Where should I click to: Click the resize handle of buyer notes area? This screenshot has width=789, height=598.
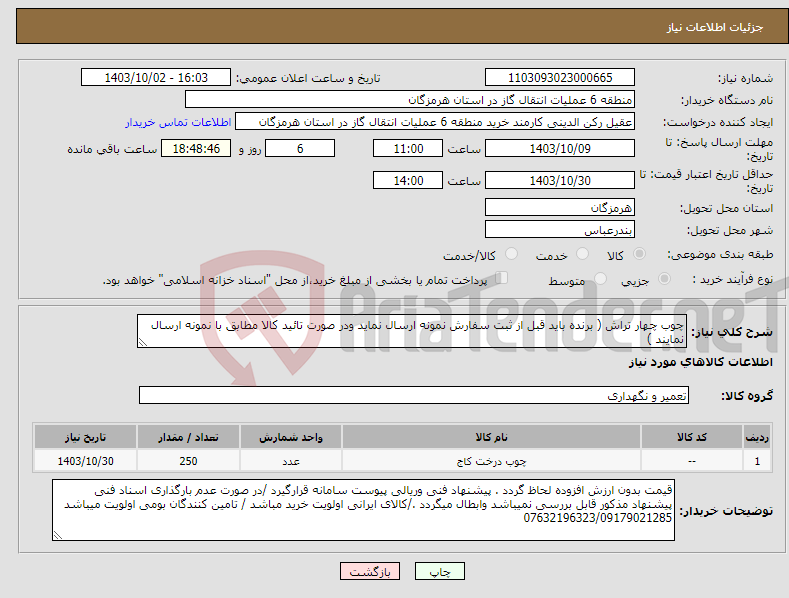click(58, 535)
